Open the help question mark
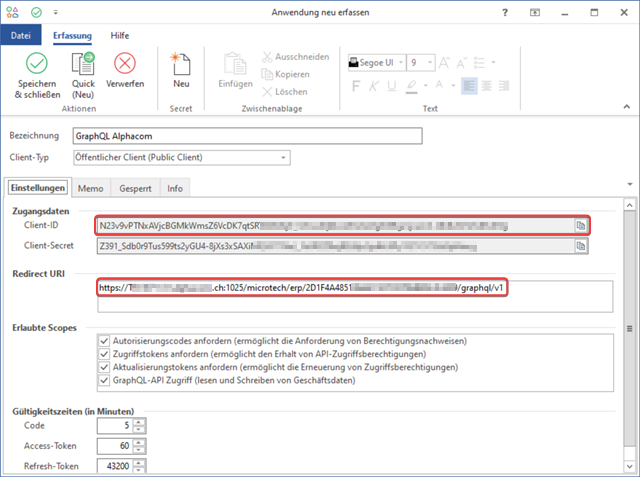The width and height of the screenshot is (640, 477). click(505, 13)
